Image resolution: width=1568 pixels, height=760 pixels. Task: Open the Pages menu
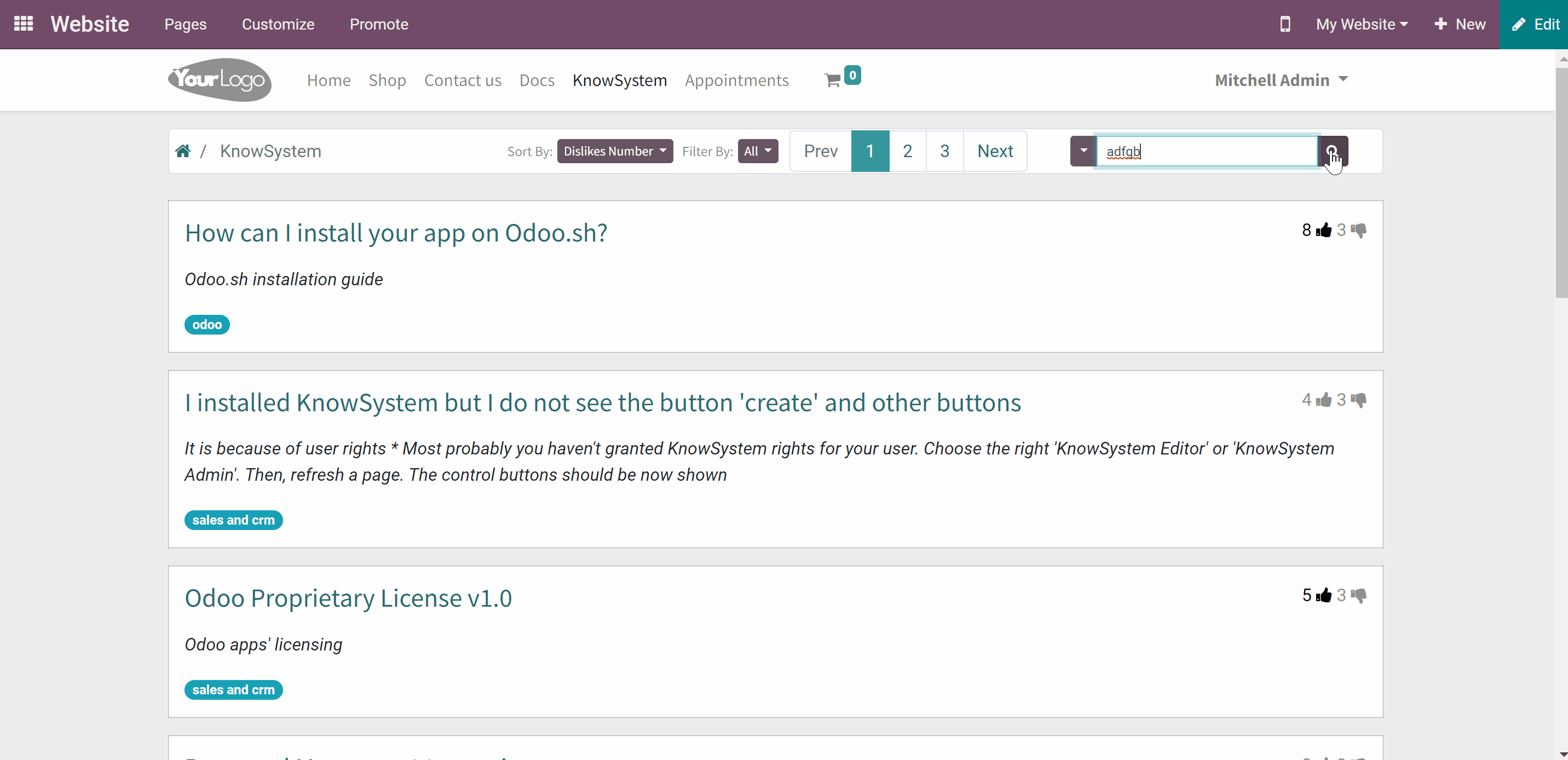(x=186, y=24)
